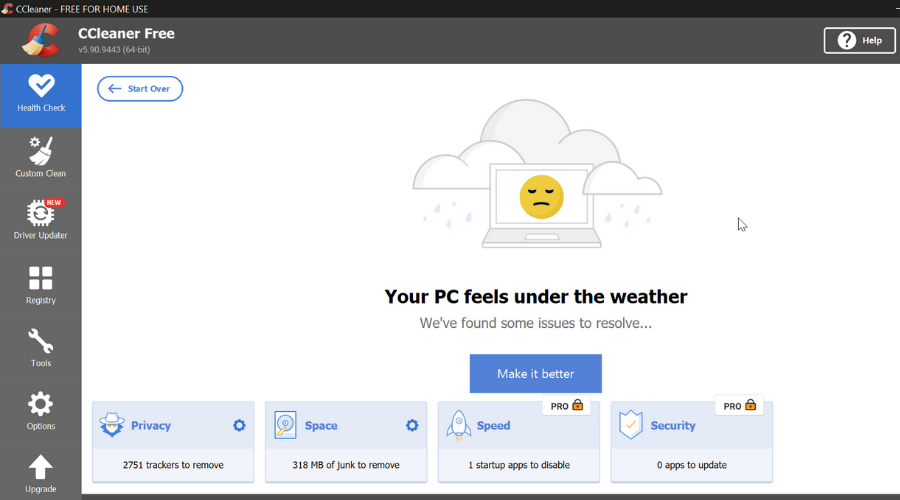The image size is (900, 500).
Task: Click 'We've found some issues to resolve' text
Action: [536, 323]
